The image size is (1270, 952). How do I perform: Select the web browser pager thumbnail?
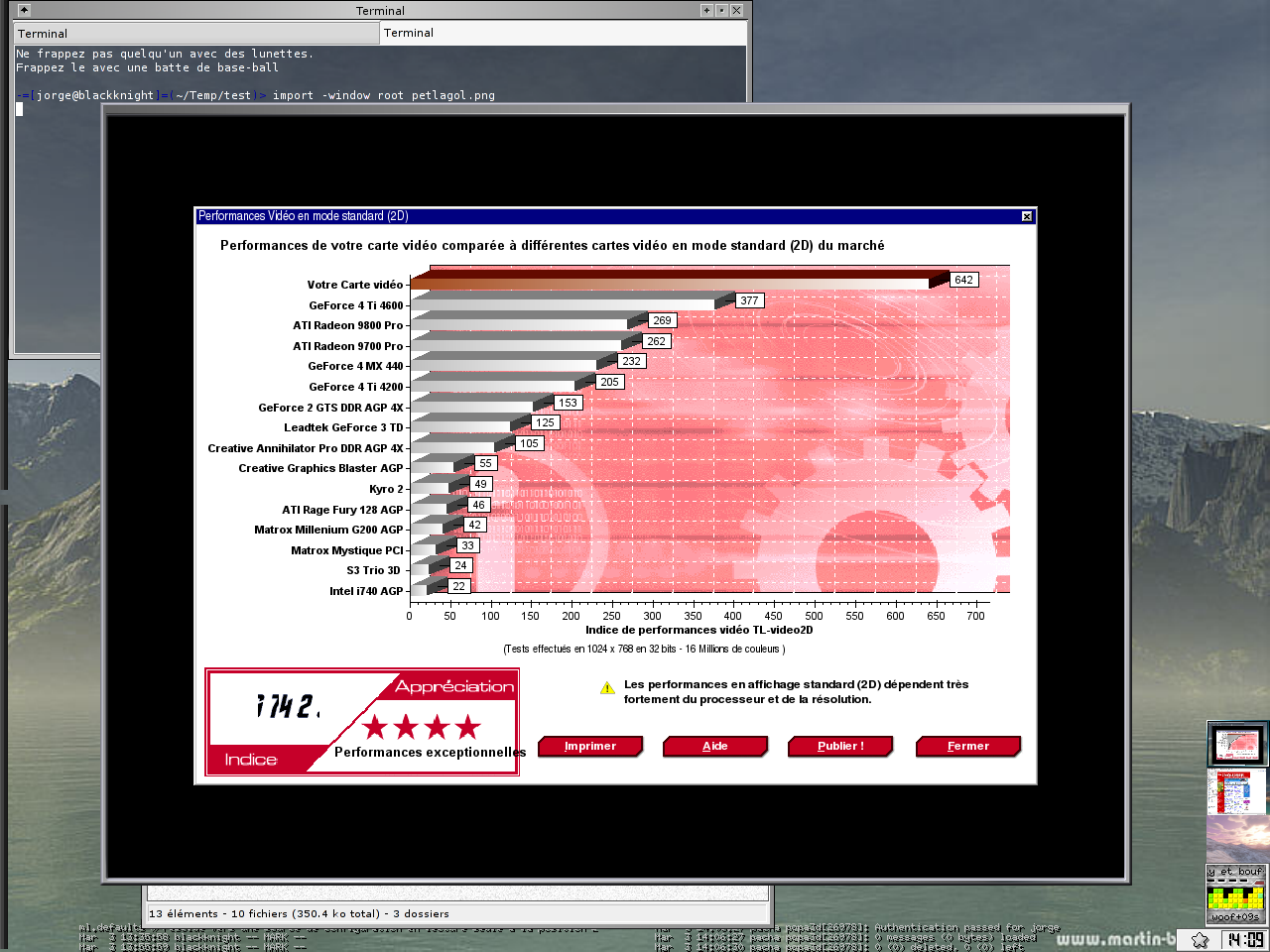point(1236,791)
